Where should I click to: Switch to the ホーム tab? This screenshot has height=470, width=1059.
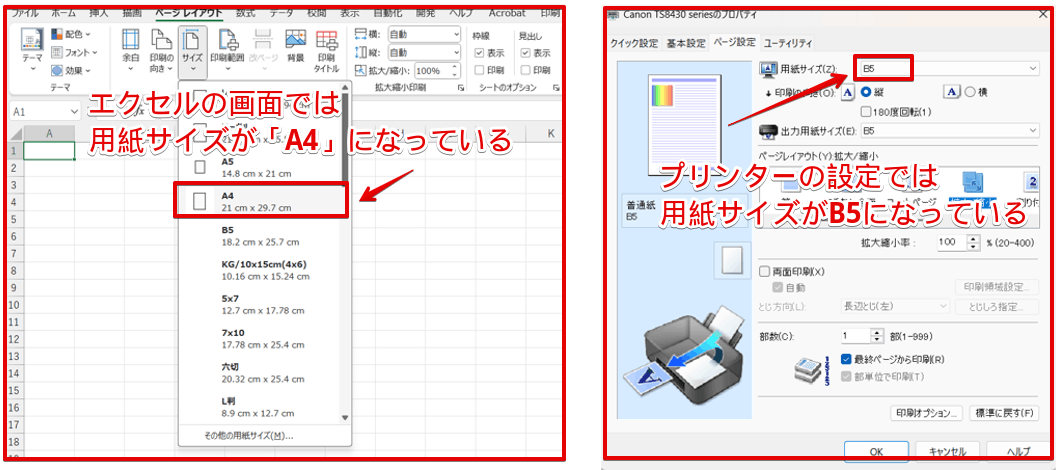[x=64, y=12]
